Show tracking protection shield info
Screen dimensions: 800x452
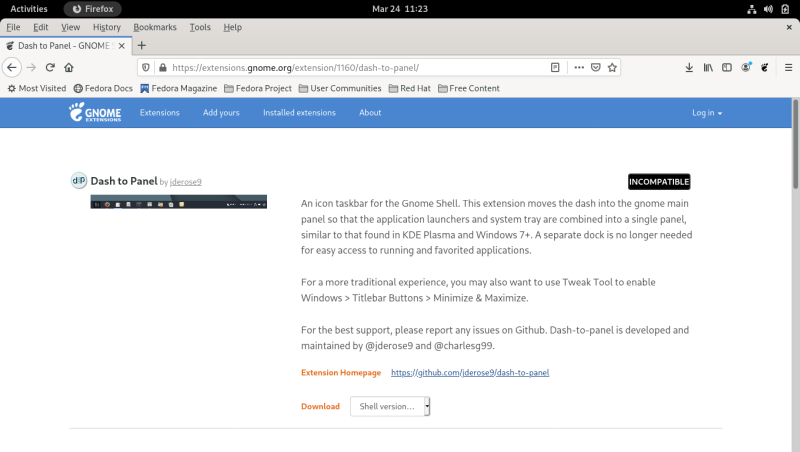(x=146, y=67)
